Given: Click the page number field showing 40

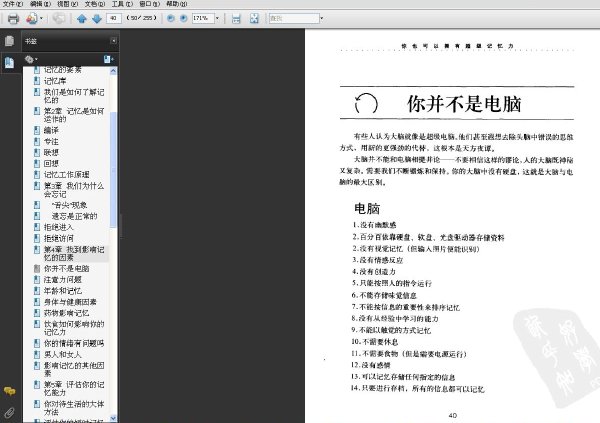Looking at the screenshot, I should [x=114, y=18].
